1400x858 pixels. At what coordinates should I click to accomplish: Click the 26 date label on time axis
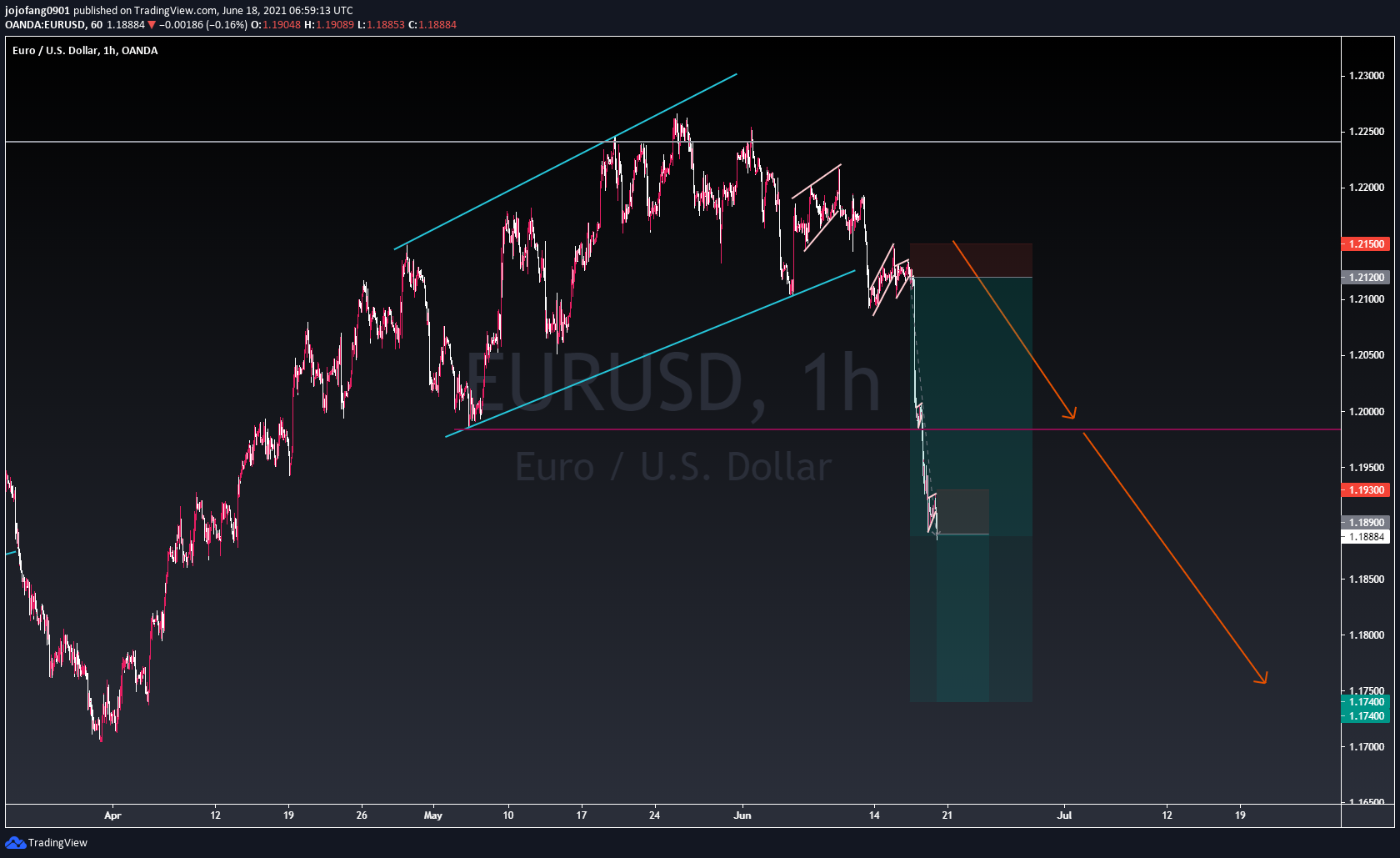click(362, 815)
